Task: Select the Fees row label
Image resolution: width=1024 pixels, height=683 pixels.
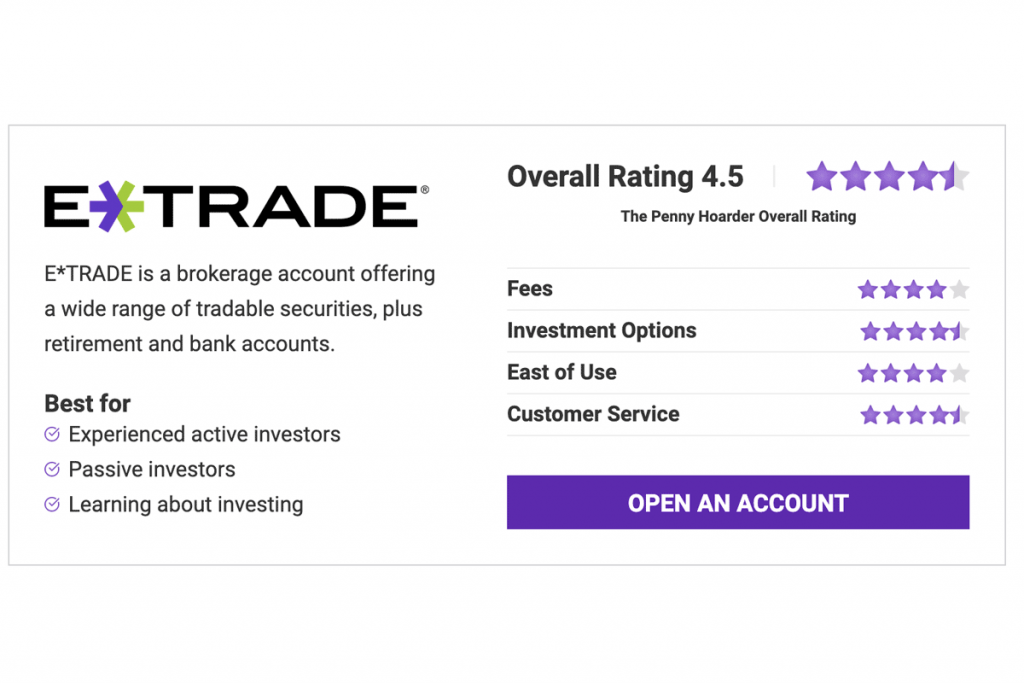Action: pos(530,289)
